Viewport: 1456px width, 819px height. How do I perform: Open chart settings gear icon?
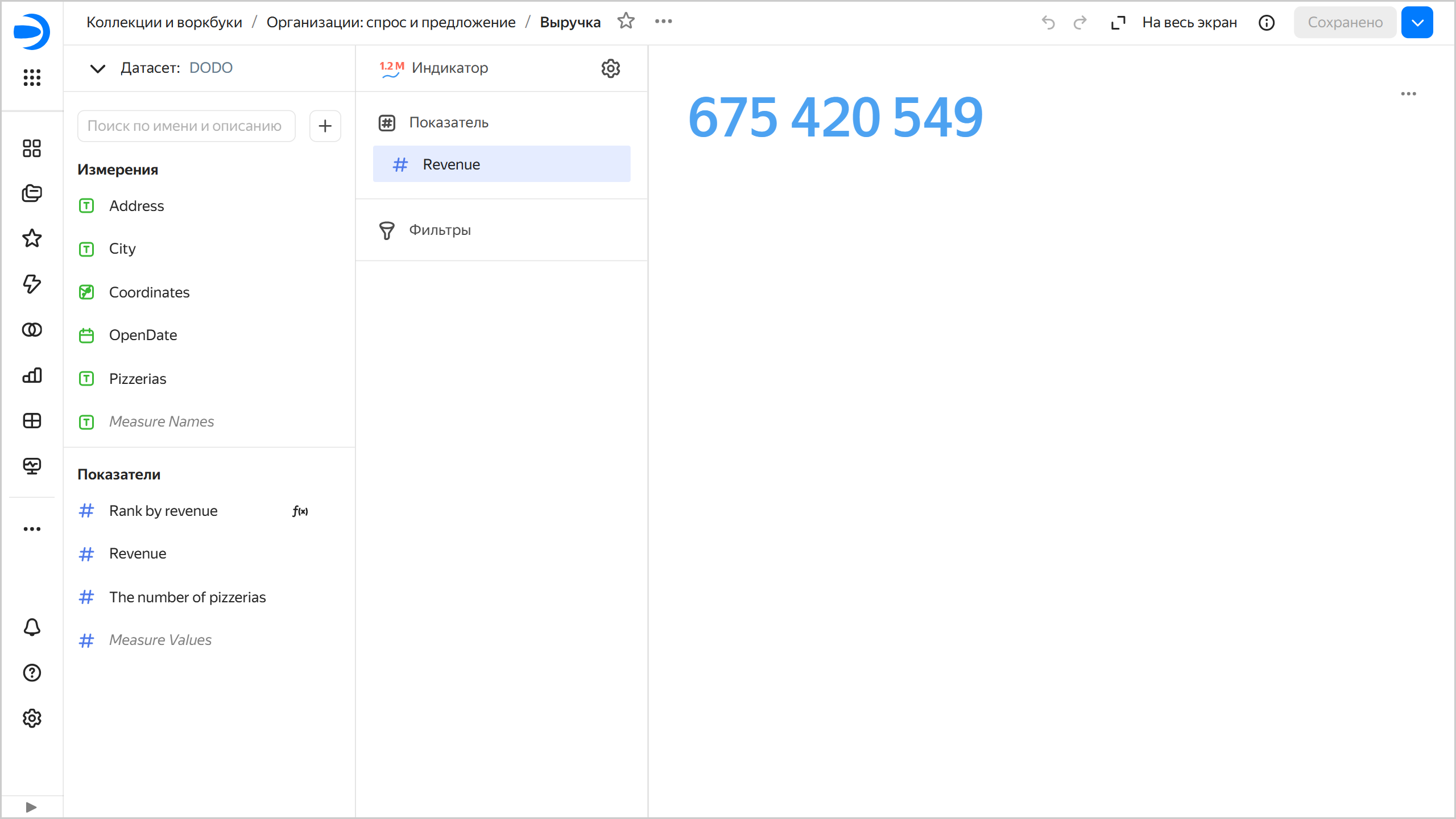[x=610, y=68]
